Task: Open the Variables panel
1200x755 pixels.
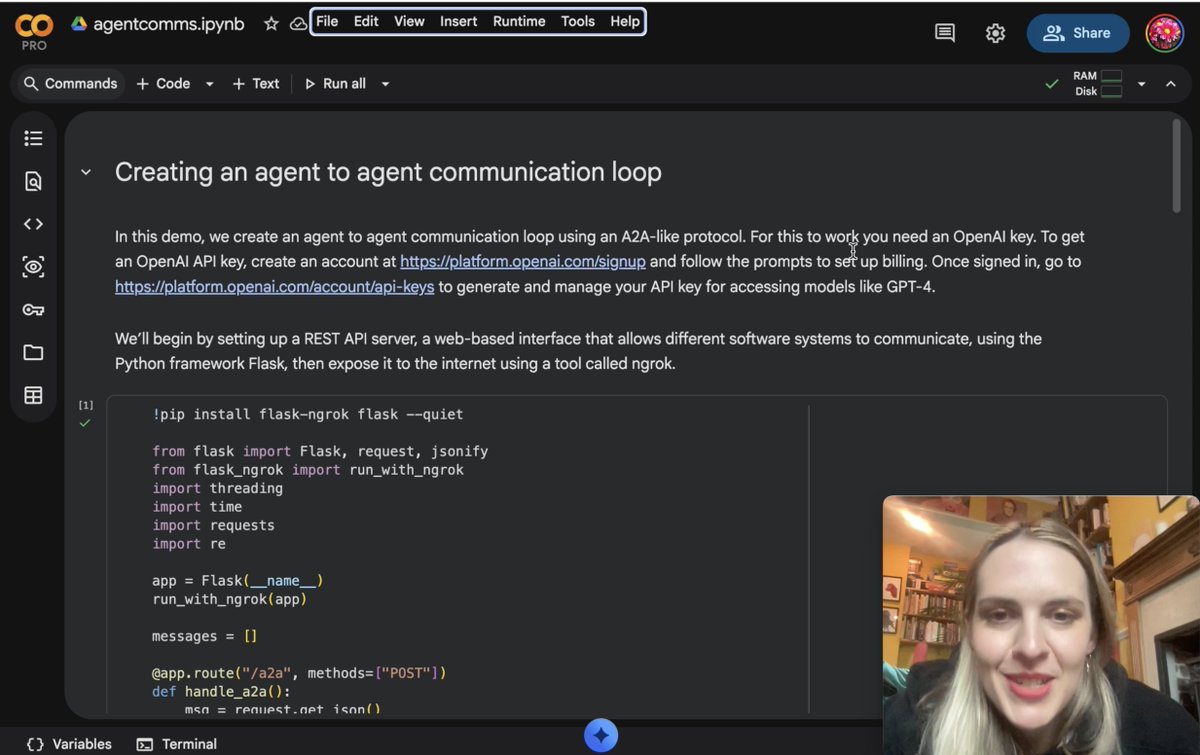Action: (x=69, y=744)
